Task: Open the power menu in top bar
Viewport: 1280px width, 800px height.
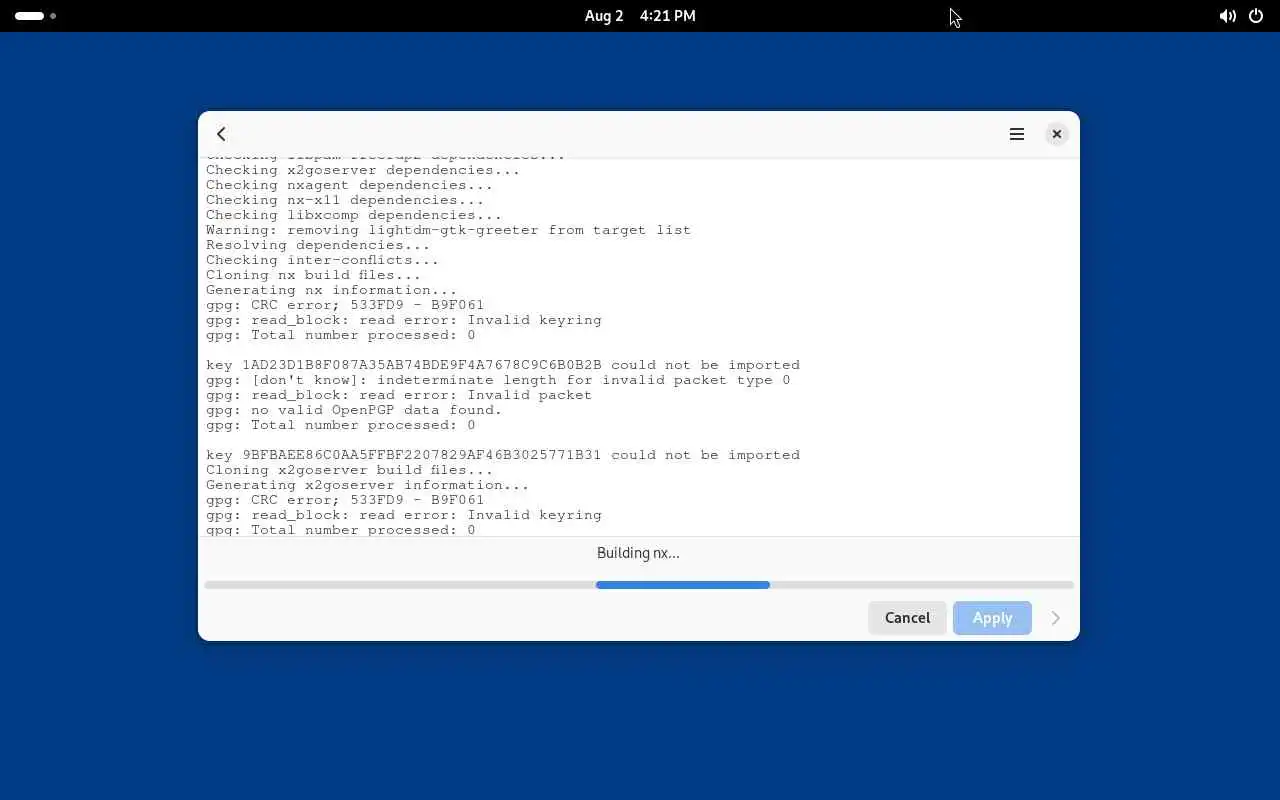Action: 1256,16
